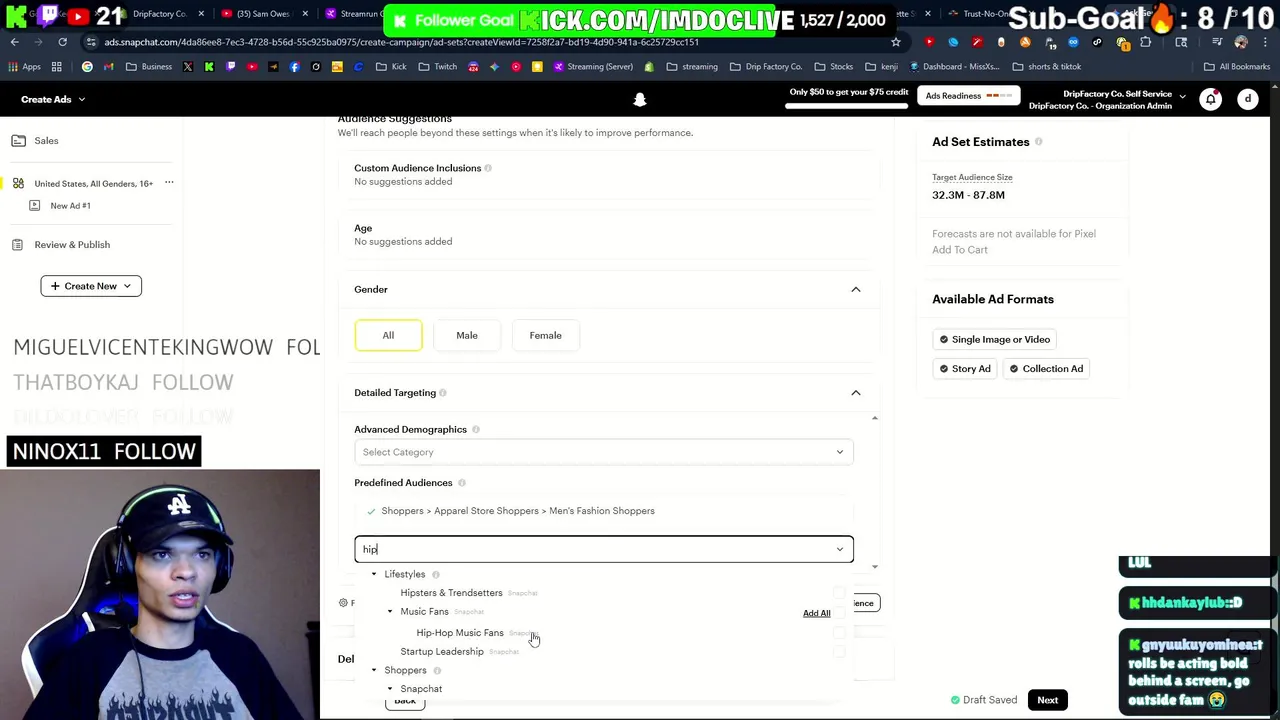This screenshot has width=1280, height=720.
Task: Click the predefined audience search dropdown arrow
Action: (840, 549)
